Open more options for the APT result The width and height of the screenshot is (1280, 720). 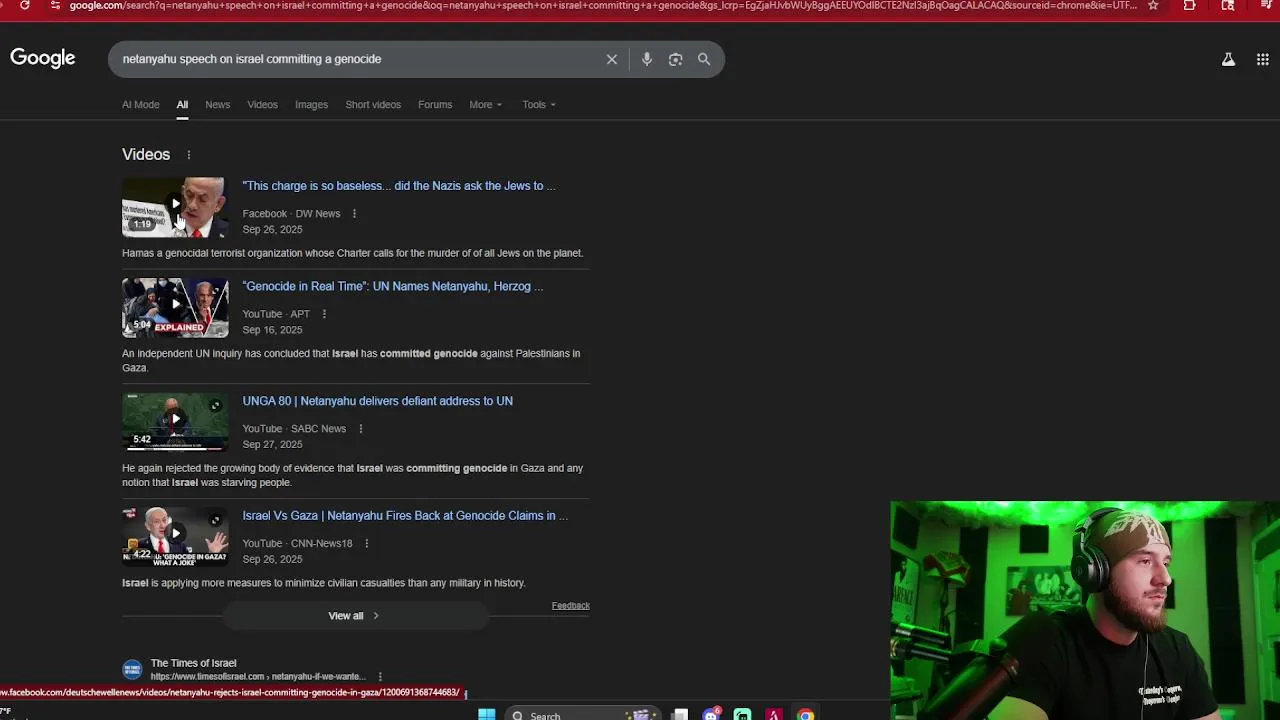click(x=324, y=314)
